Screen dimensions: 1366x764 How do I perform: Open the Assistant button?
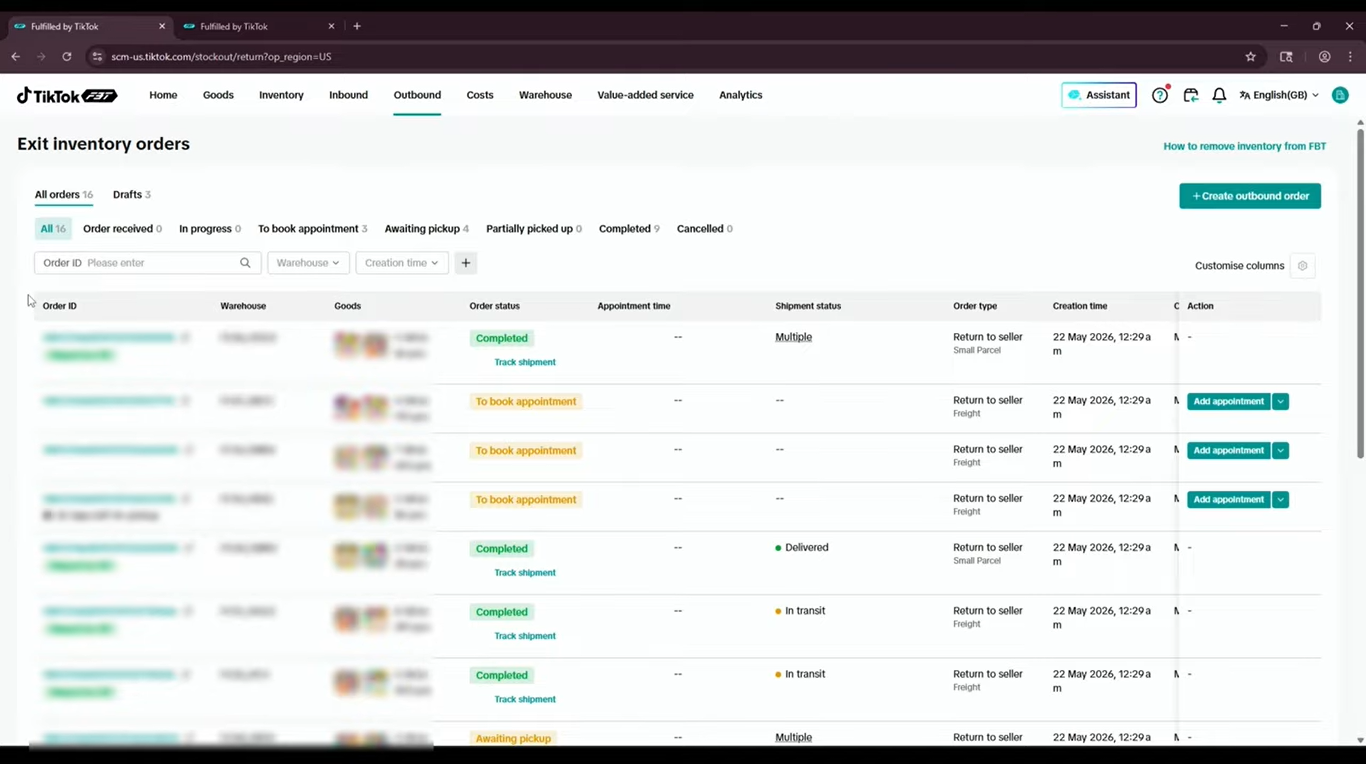point(1099,95)
